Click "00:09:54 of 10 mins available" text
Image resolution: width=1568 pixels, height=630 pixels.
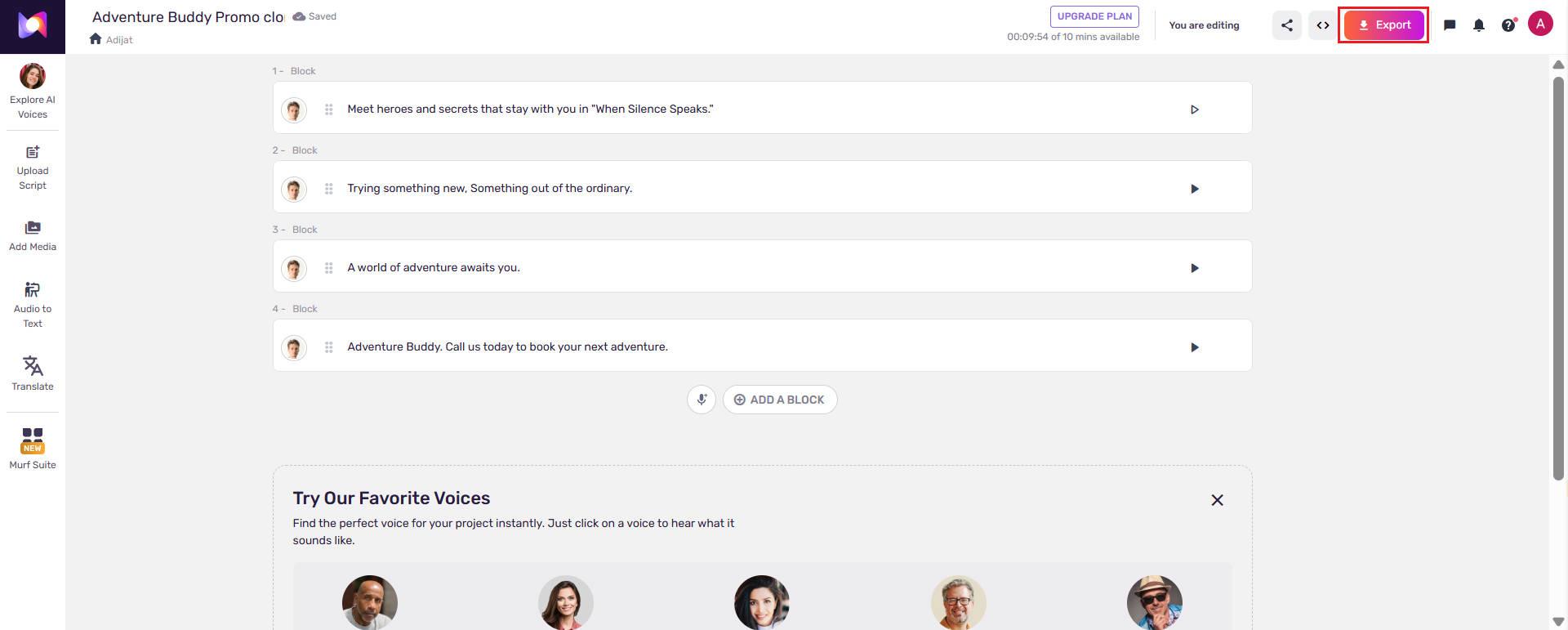point(1073,37)
